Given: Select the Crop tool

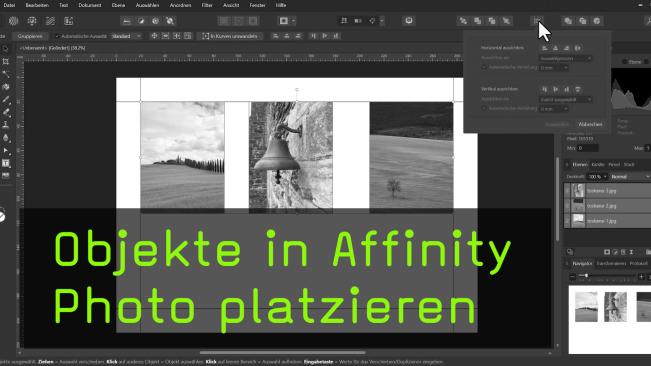Looking at the screenshot, I should (x=5, y=62).
